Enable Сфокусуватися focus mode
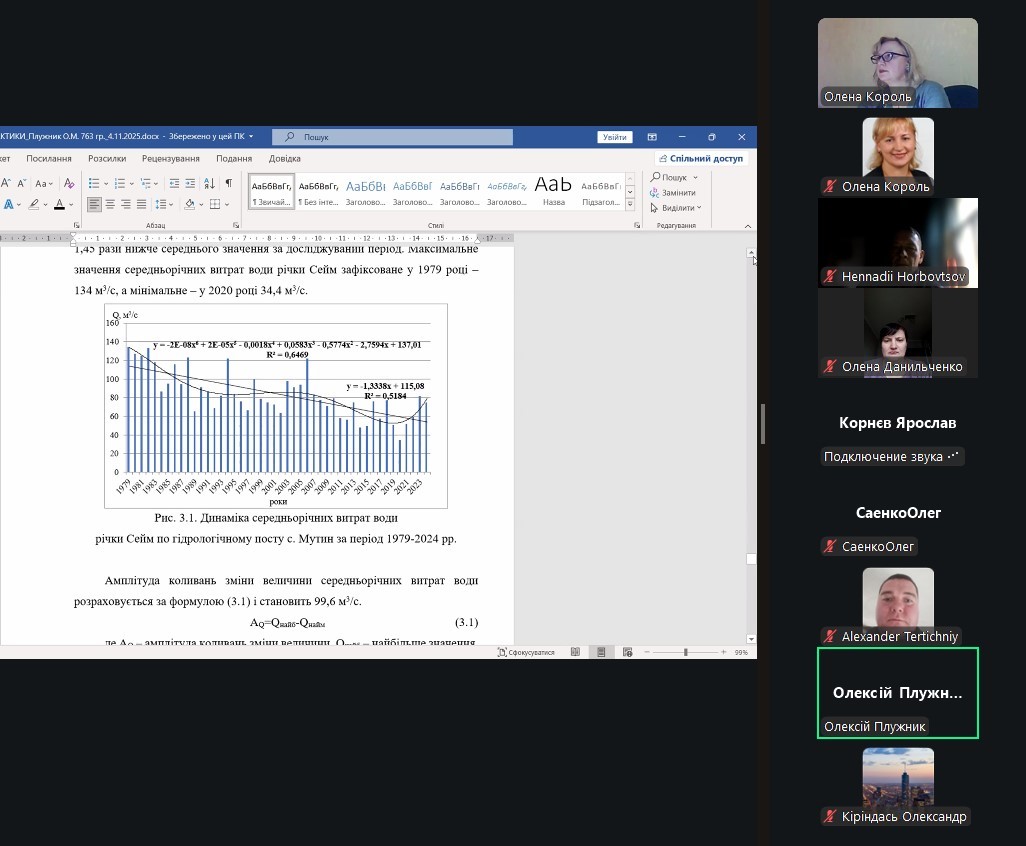 pyautogui.click(x=526, y=652)
